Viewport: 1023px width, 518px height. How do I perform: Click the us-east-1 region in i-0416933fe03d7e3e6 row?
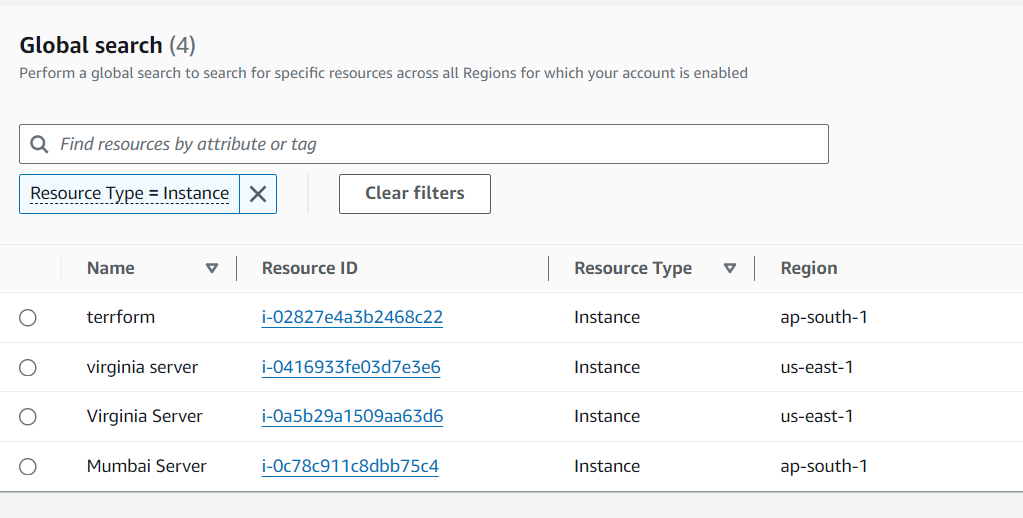pos(817,367)
